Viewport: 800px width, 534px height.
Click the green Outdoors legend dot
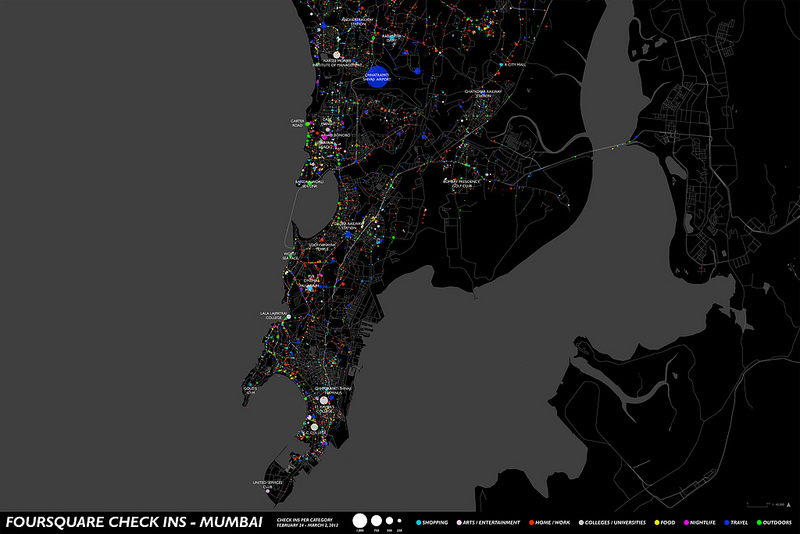coord(759,522)
